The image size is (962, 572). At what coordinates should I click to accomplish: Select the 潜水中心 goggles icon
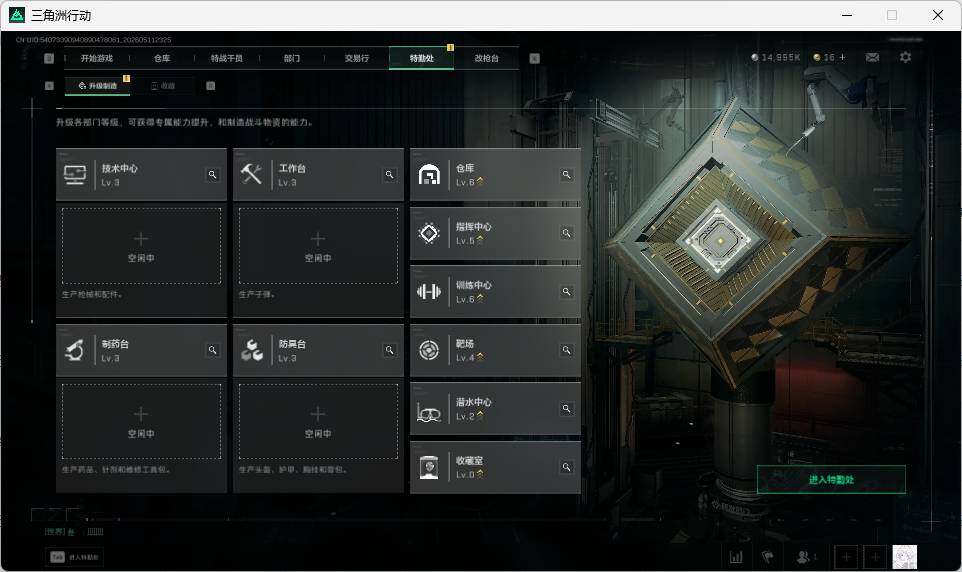[x=429, y=412]
